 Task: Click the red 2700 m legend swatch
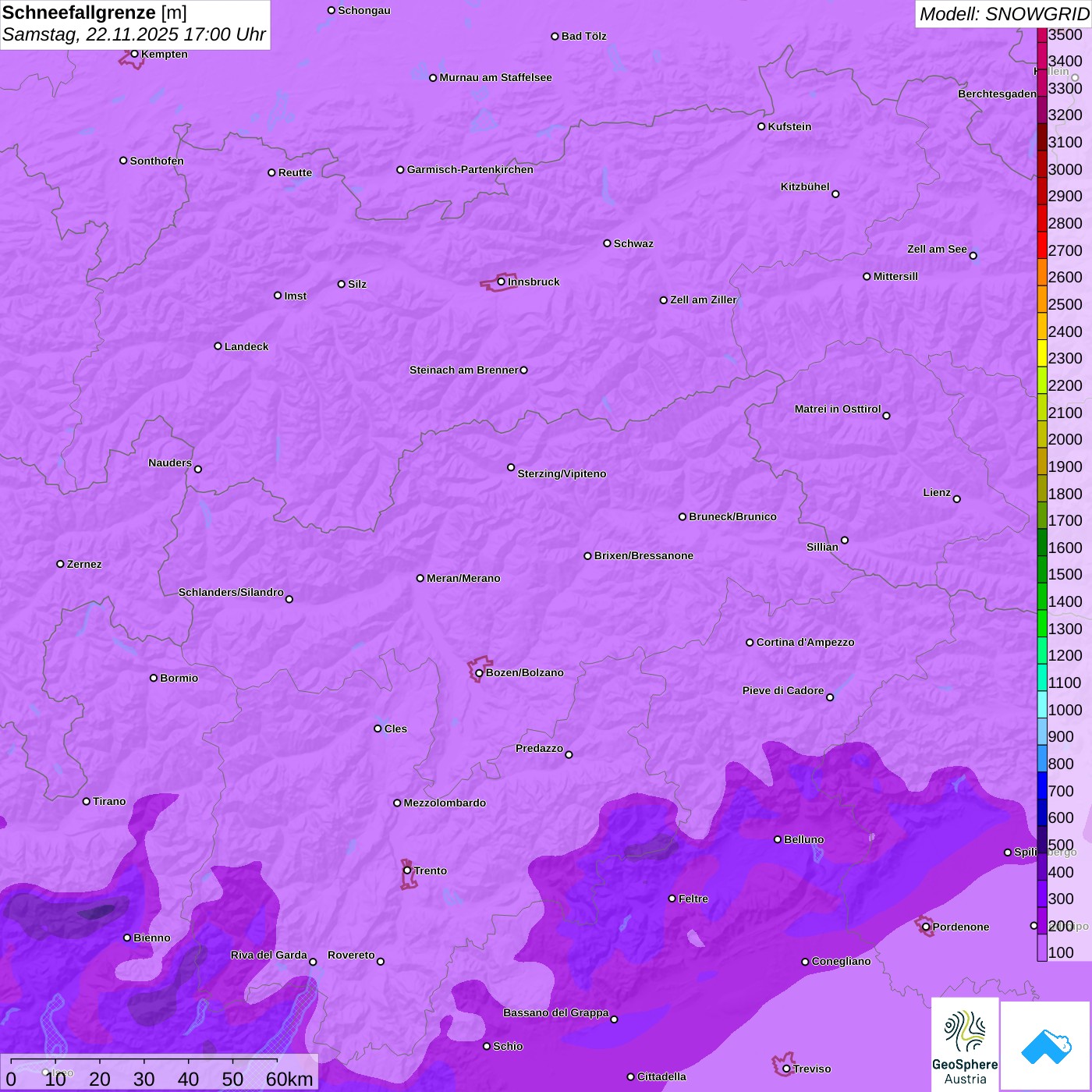pyautogui.click(x=1042, y=245)
